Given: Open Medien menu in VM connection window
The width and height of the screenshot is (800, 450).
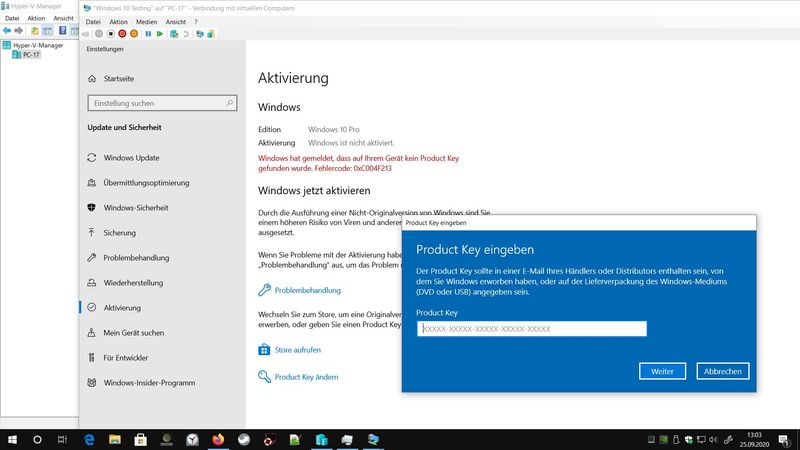Looking at the screenshot, I should [146, 22].
